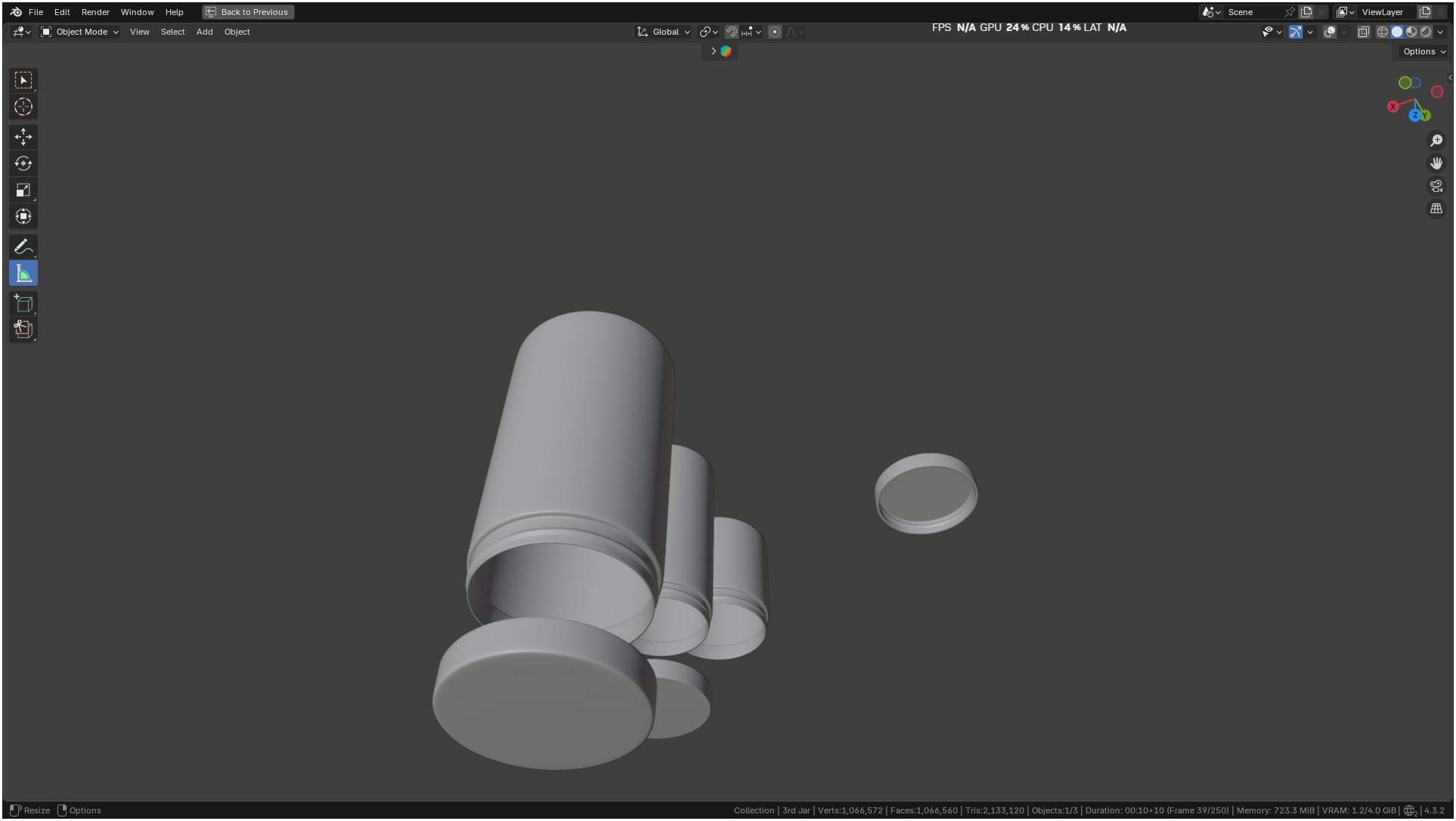Open the object visibility/selectability dropdown
Viewport: 1456px width, 821px height.
click(x=1272, y=32)
